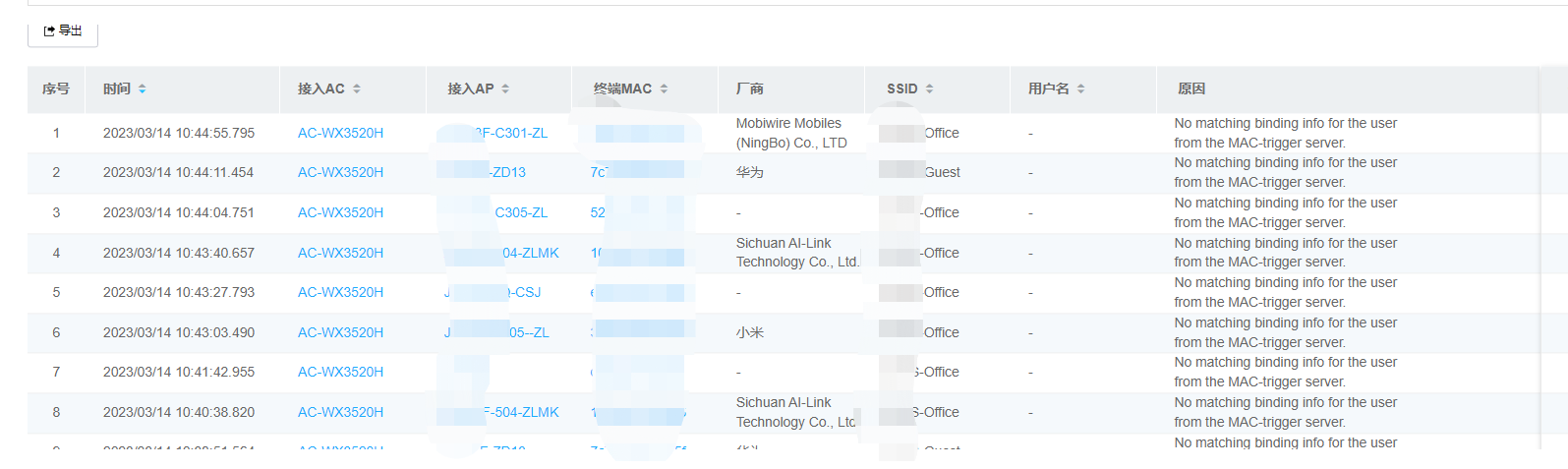Click the 导出 export button
The height and width of the screenshot is (469, 1568).
click(63, 31)
